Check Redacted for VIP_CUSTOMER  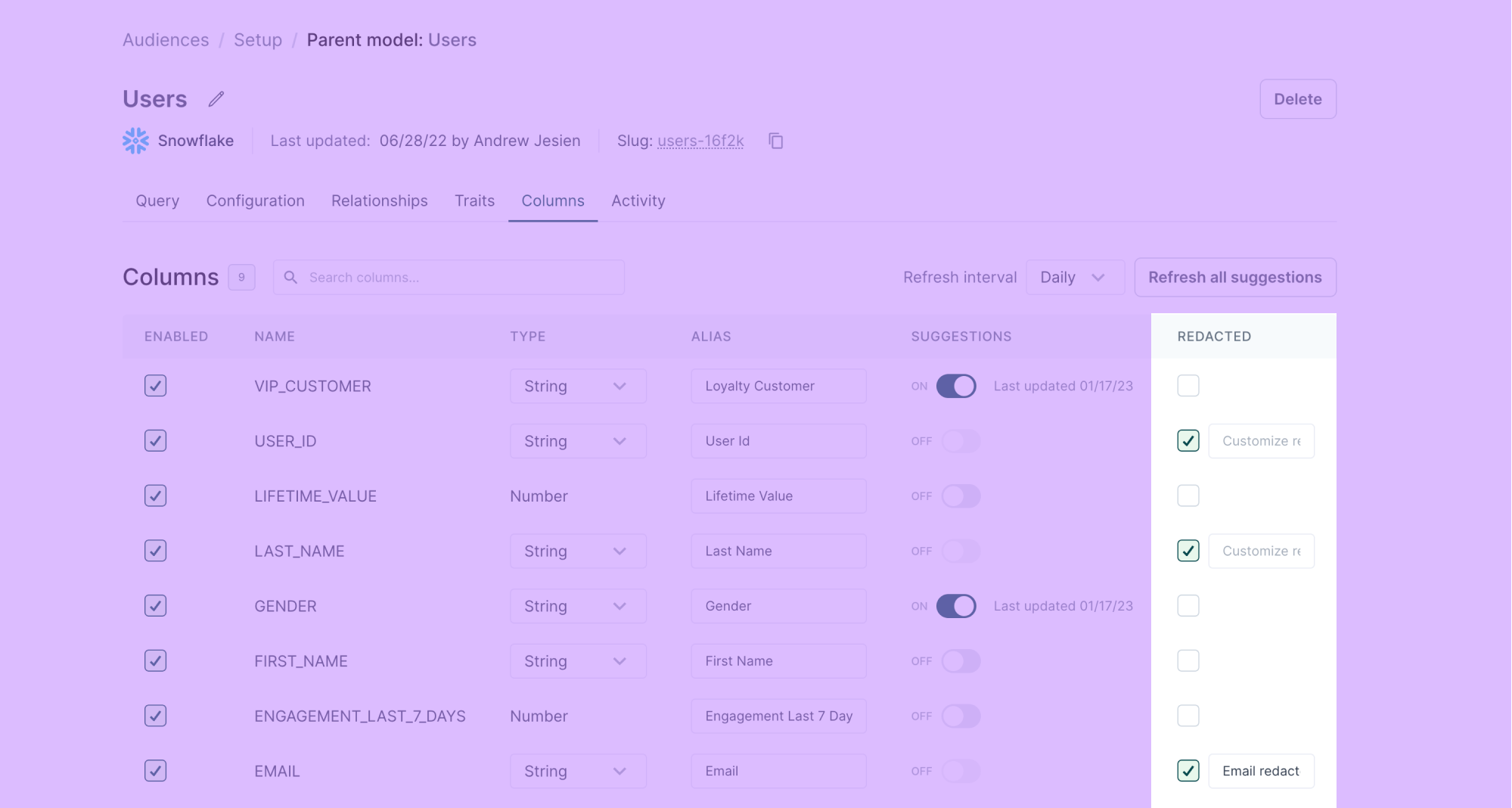1188,386
